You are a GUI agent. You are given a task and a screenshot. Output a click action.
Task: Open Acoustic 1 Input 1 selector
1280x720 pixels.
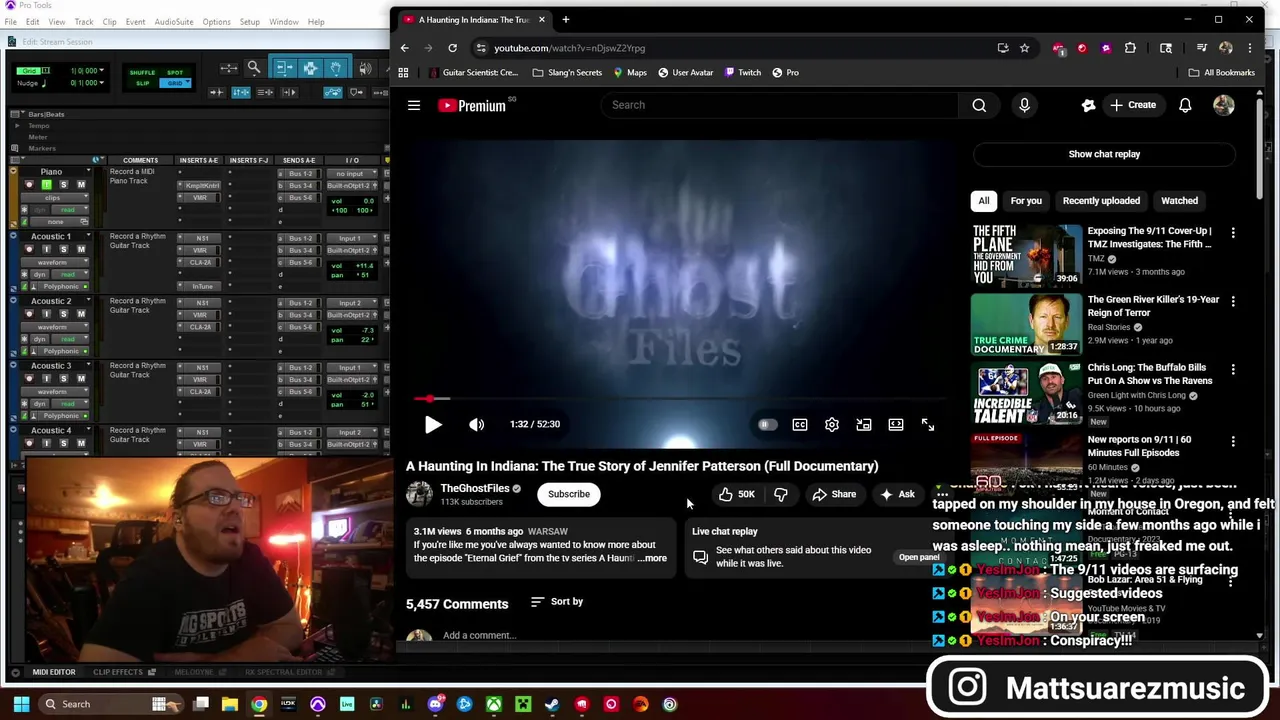coord(351,239)
